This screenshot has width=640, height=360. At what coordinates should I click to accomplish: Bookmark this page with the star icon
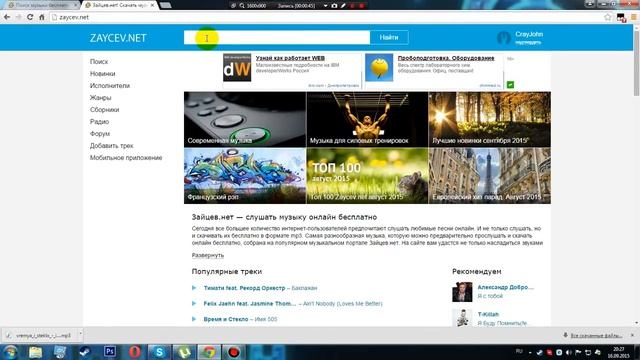pyautogui.click(x=608, y=17)
